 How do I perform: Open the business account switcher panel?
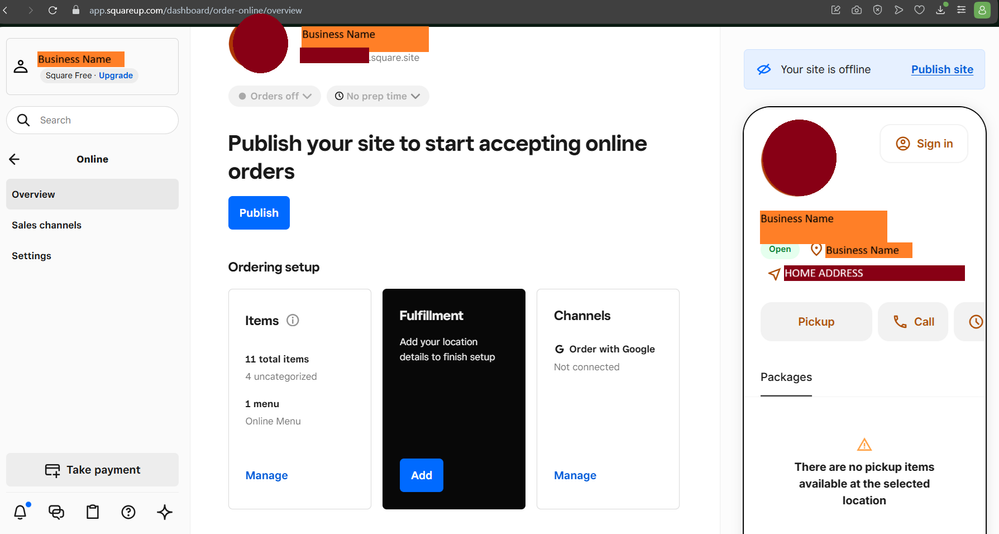[92, 67]
